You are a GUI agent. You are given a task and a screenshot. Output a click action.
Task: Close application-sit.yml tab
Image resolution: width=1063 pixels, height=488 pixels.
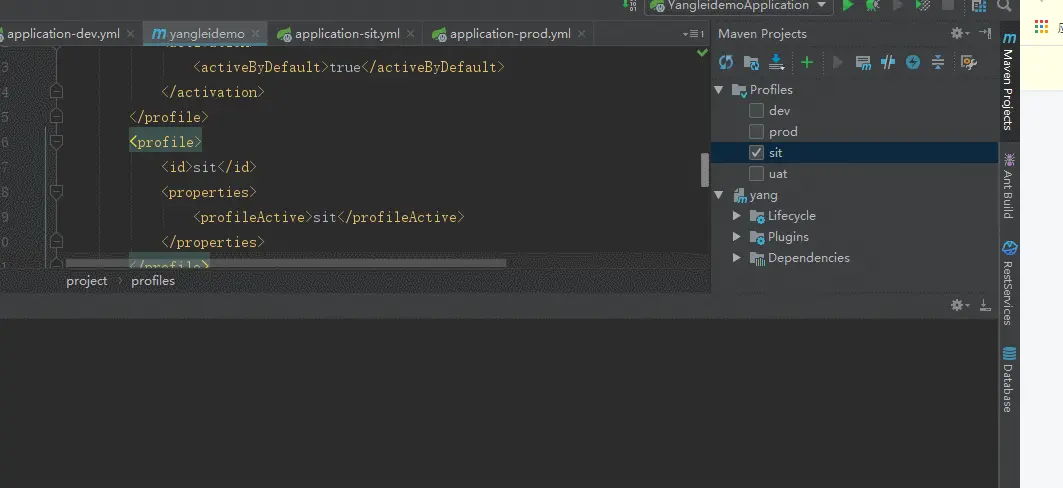tap(410, 33)
